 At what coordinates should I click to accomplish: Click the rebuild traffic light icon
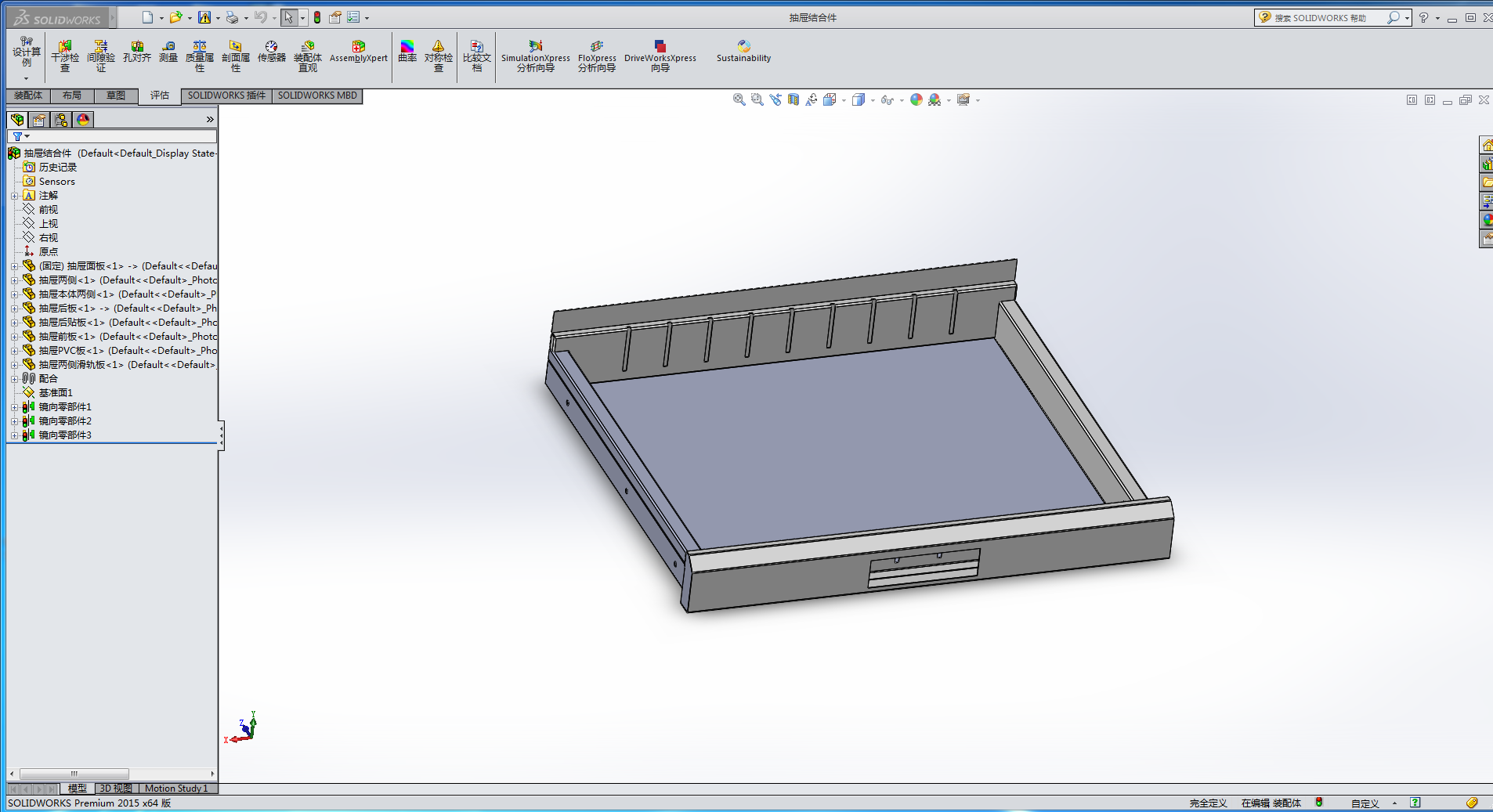coord(317,17)
